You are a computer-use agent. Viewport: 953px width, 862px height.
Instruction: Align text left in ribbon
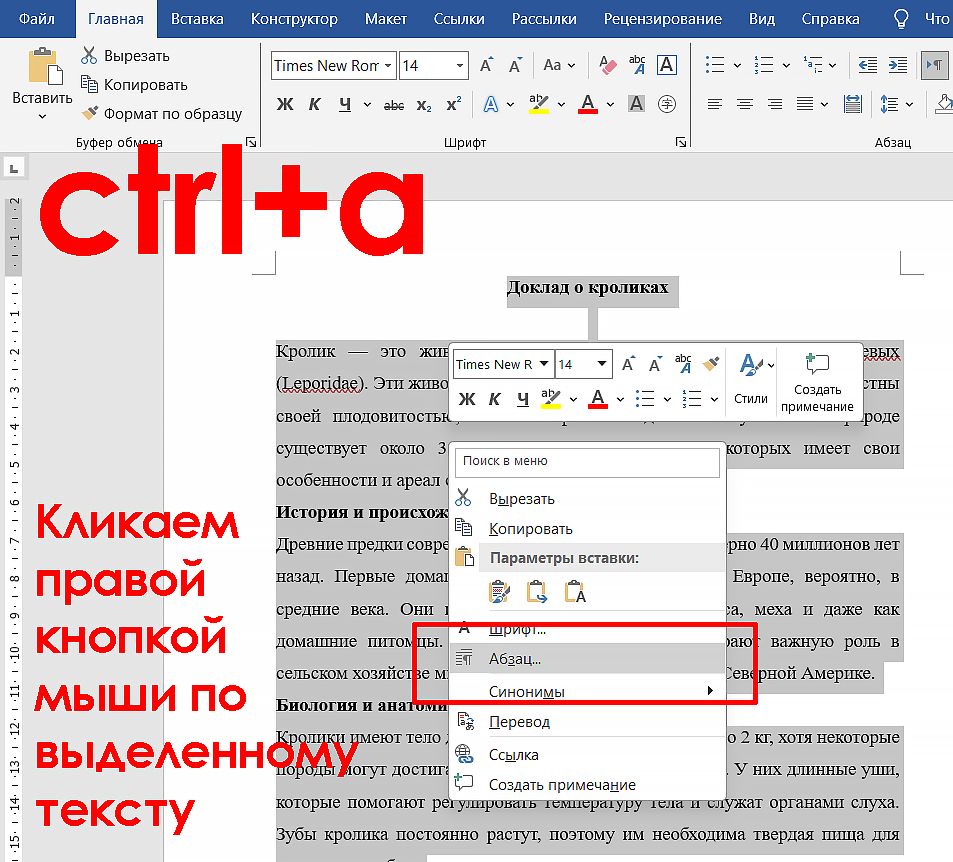715,105
